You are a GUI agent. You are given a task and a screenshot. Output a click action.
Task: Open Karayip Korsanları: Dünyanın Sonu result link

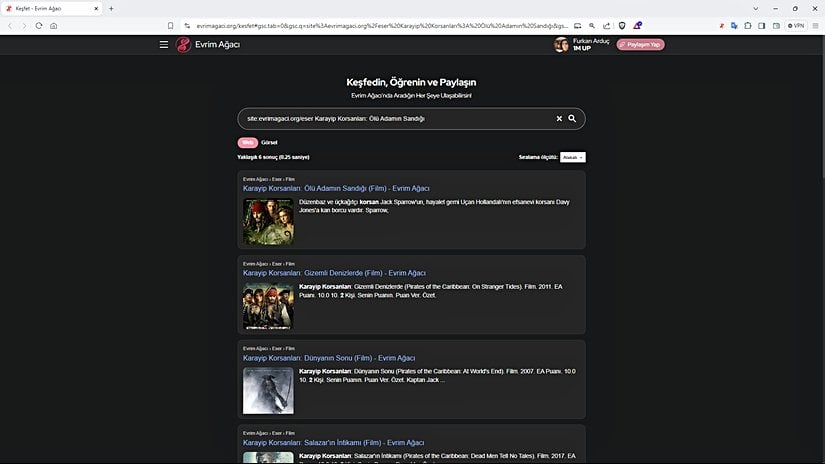click(x=329, y=357)
